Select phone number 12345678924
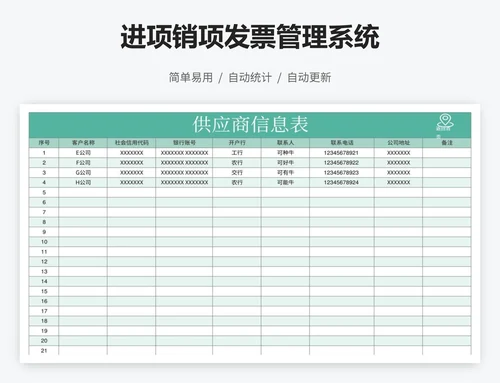 tap(341, 183)
